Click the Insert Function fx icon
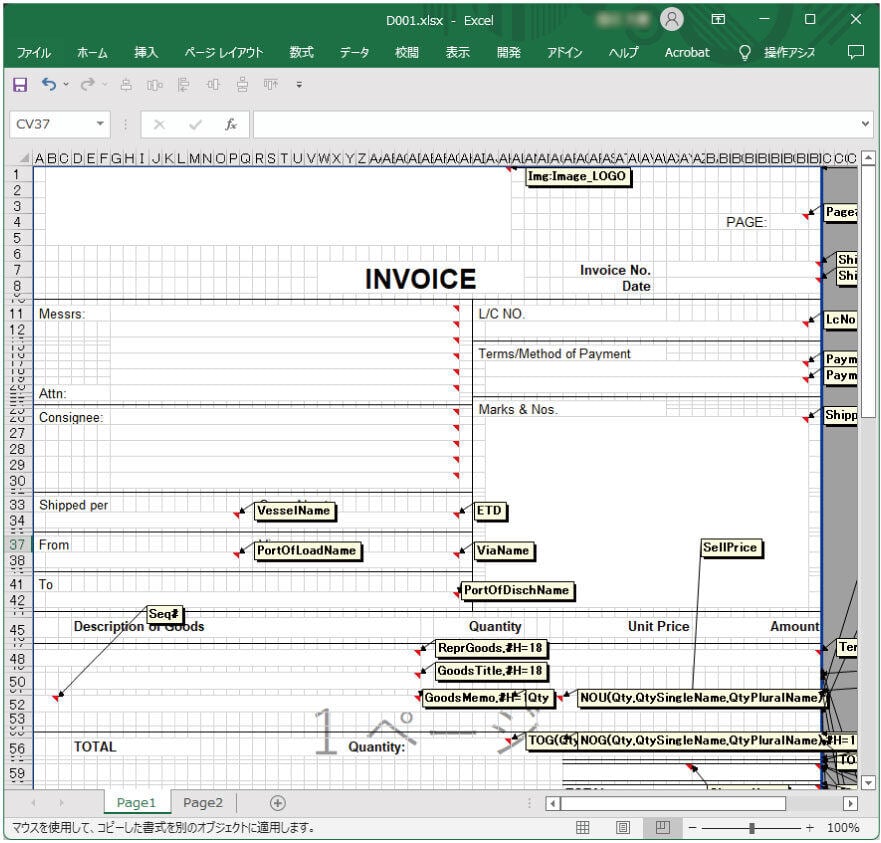Viewport: 881px width, 843px height. 231,124
